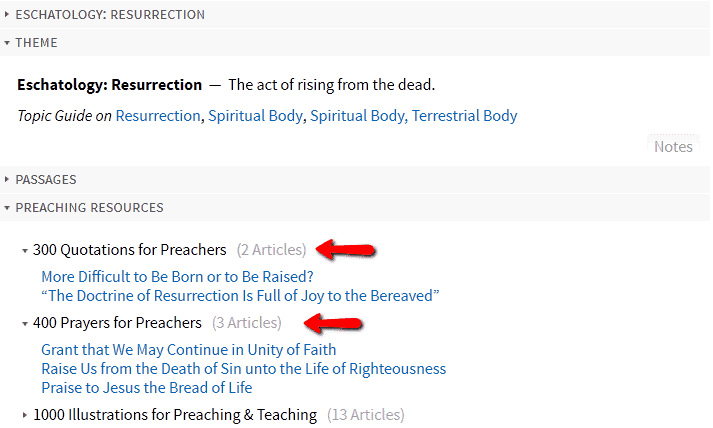
Task: Open 'Raise Us from the Death of Sin' prayer
Action: [x=243, y=369]
